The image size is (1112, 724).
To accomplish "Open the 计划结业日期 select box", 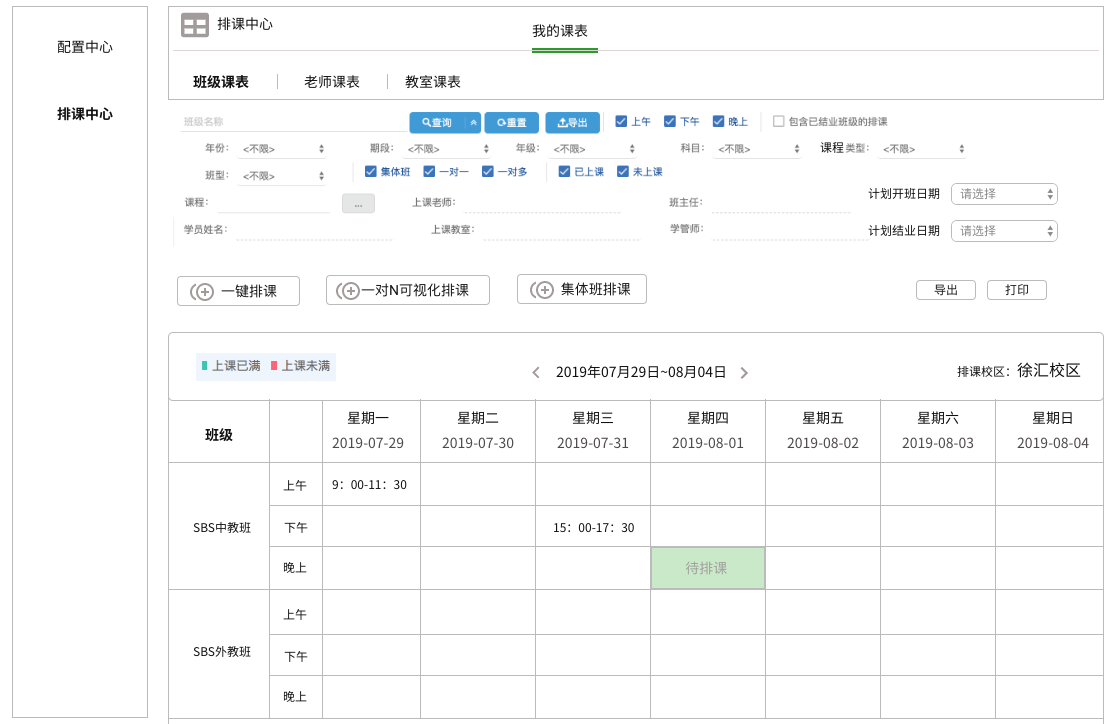I will 1004,230.
